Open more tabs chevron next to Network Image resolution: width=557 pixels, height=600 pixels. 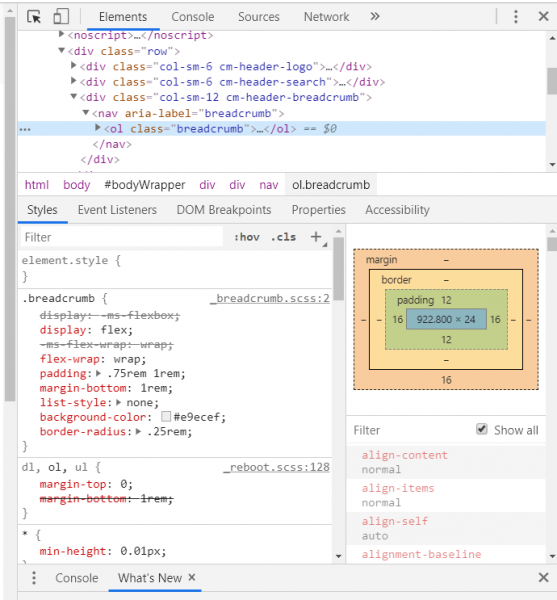(375, 16)
